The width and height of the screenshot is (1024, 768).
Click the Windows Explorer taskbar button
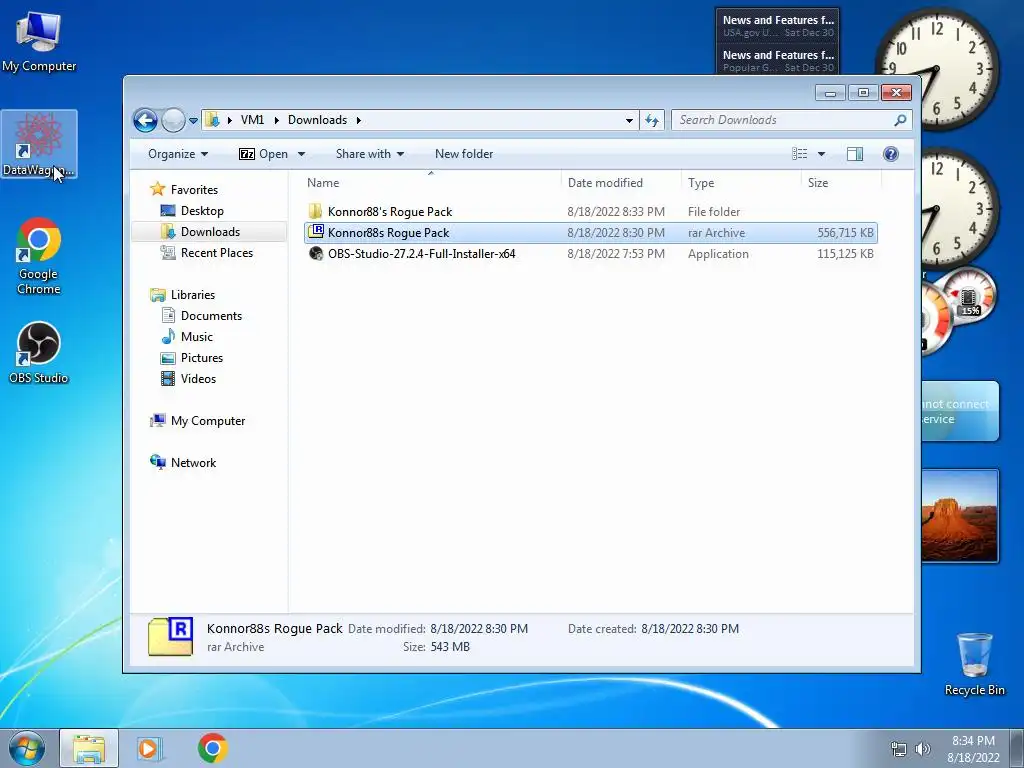point(89,748)
